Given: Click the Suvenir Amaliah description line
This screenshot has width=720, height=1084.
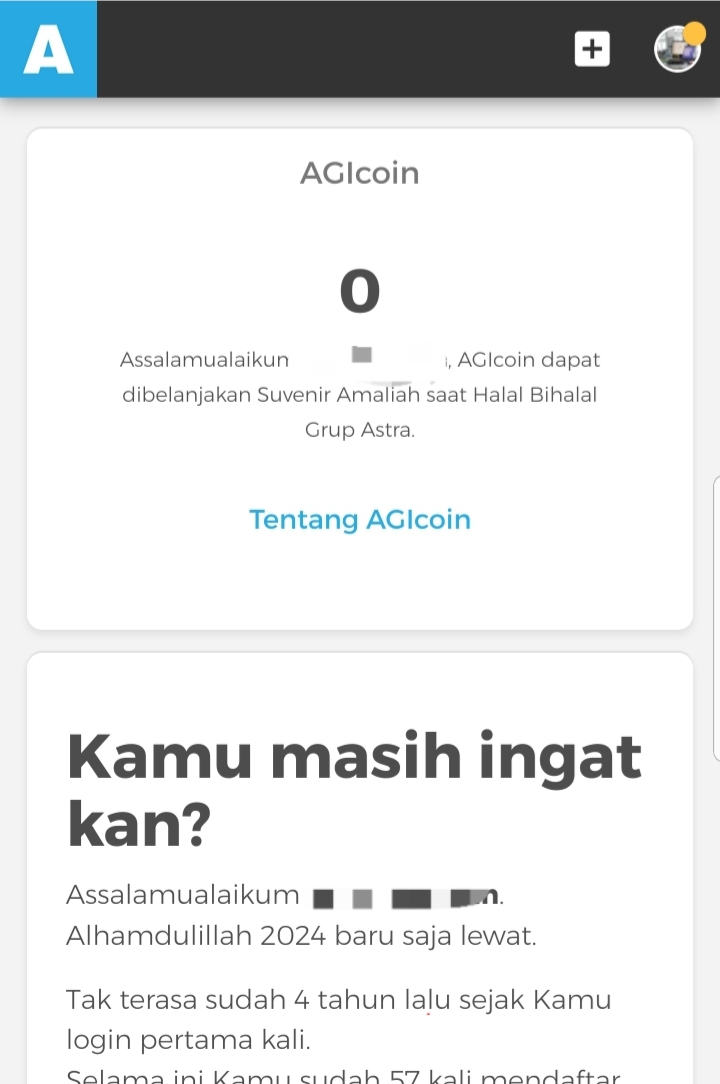Looking at the screenshot, I should [x=360, y=395].
